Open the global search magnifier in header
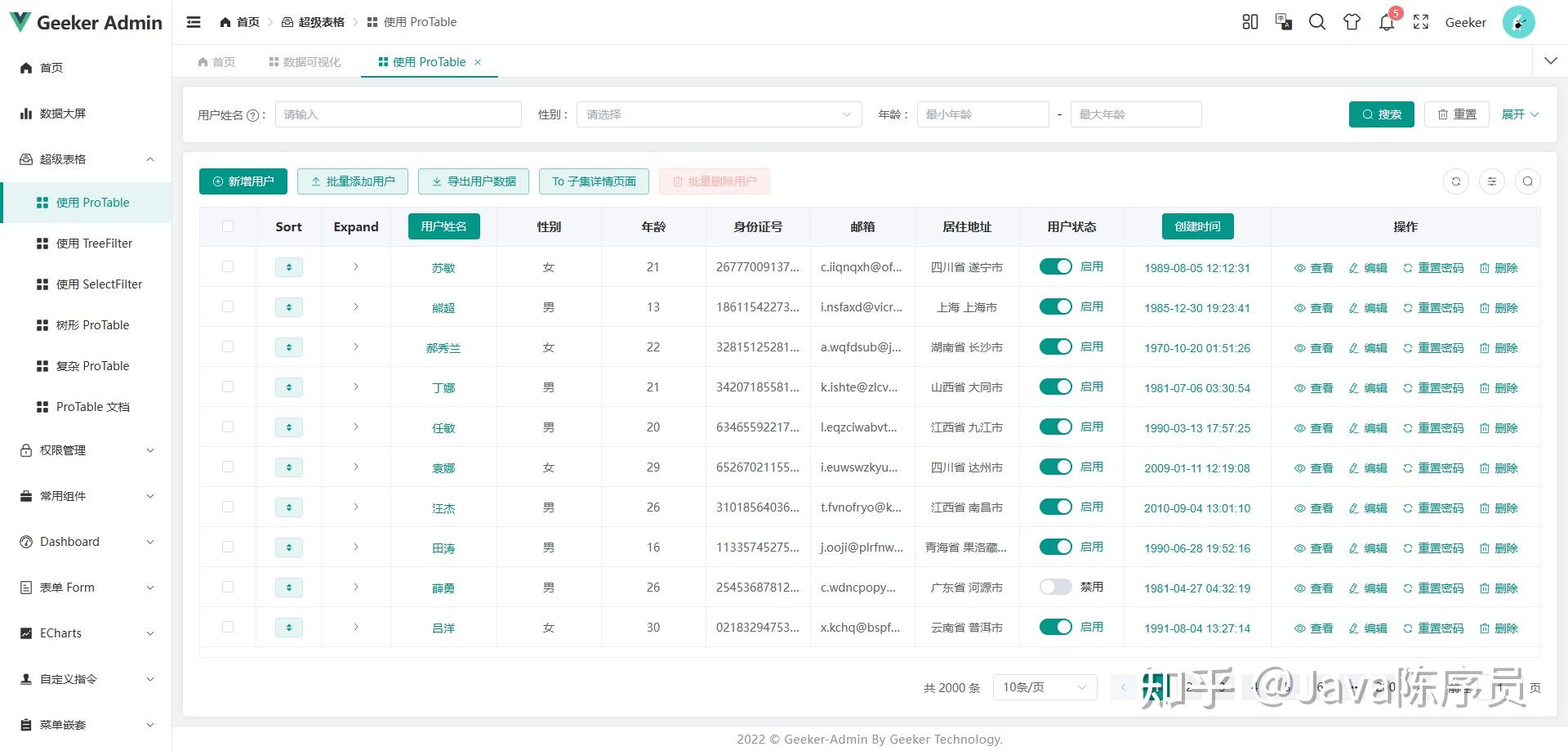The height and width of the screenshot is (751, 1568). tap(1316, 22)
